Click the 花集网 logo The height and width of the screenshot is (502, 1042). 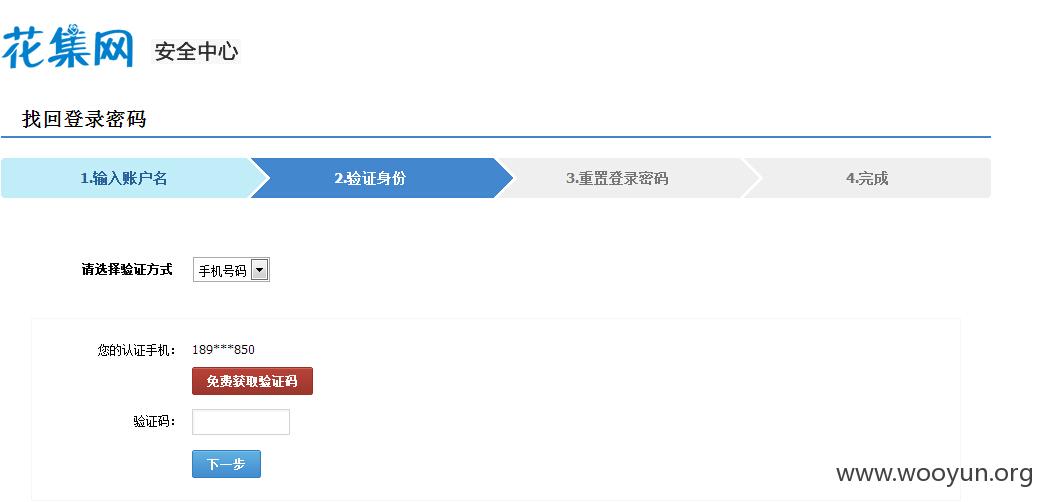pos(67,47)
